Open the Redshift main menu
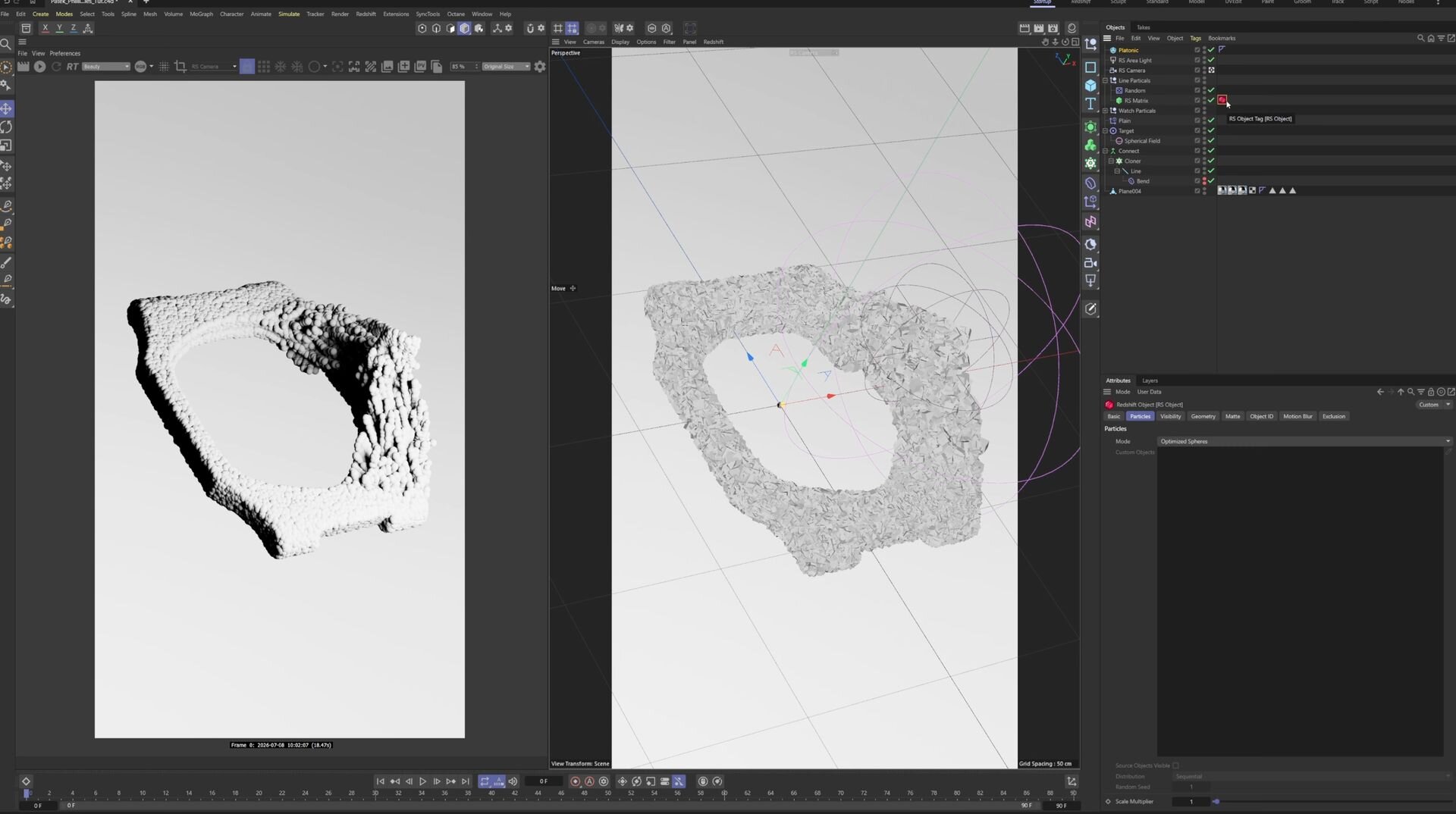The height and width of the screenshot is (814, 1456). click(366, 14)
